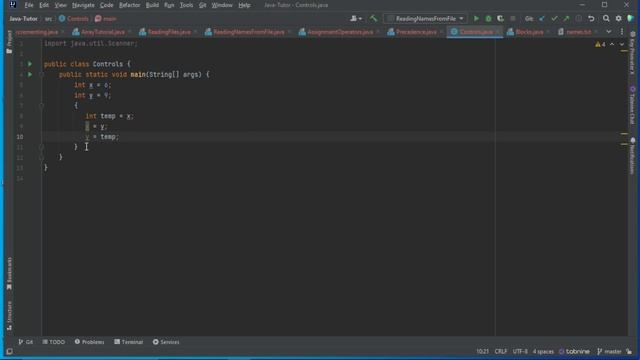
Task: Open the run configuration dropdown
Action: pos(425,19)
